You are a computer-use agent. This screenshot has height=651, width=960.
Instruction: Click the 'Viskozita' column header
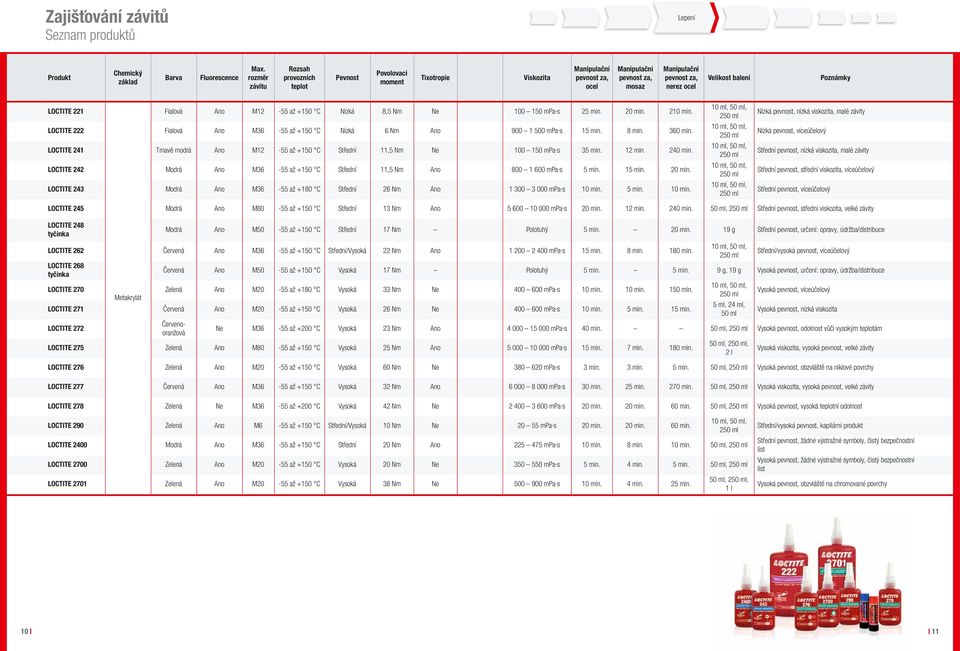click(x=537, y=78)
